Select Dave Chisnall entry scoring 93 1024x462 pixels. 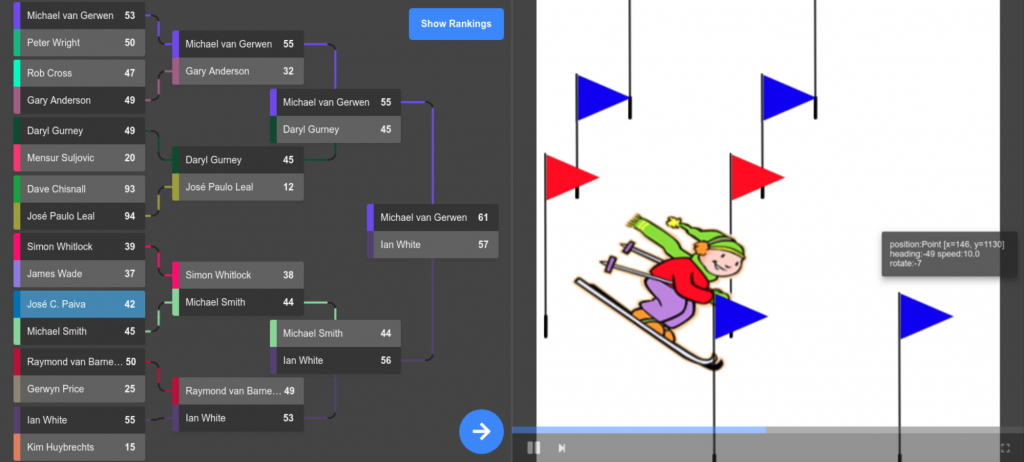coord(79,189)
